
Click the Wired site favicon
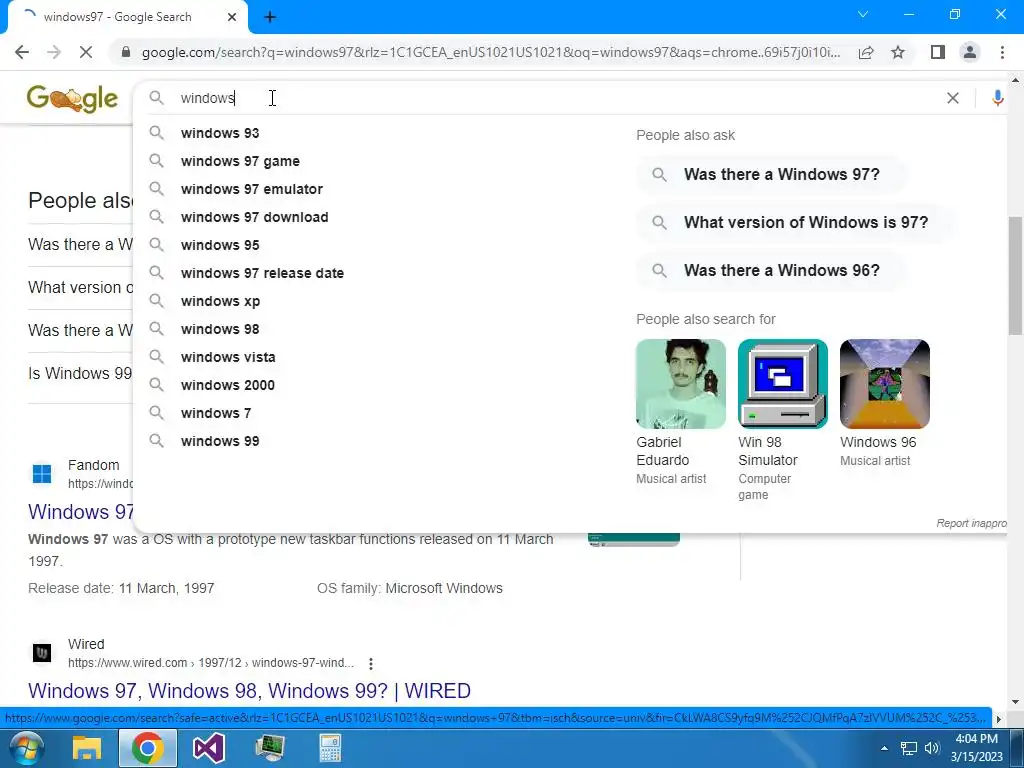click(x=42, y=653)
